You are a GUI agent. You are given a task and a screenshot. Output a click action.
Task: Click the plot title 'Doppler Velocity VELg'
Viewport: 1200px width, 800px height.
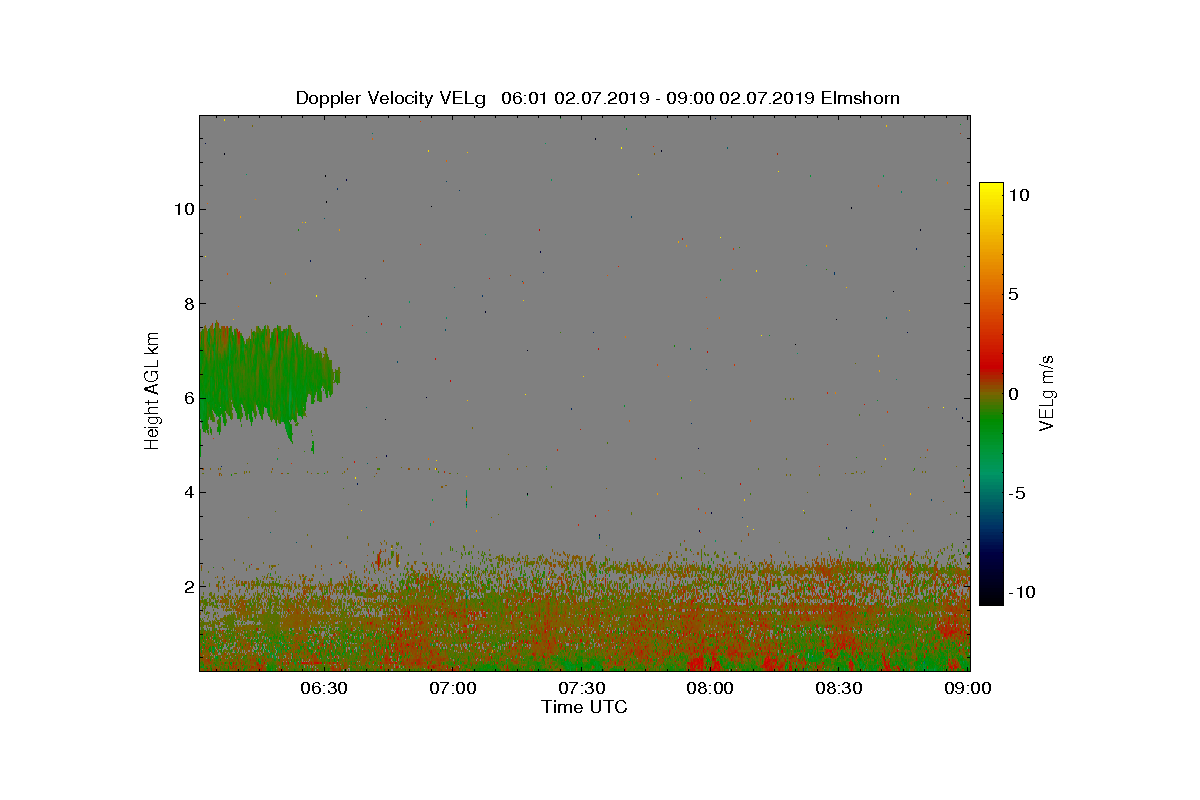391,98
